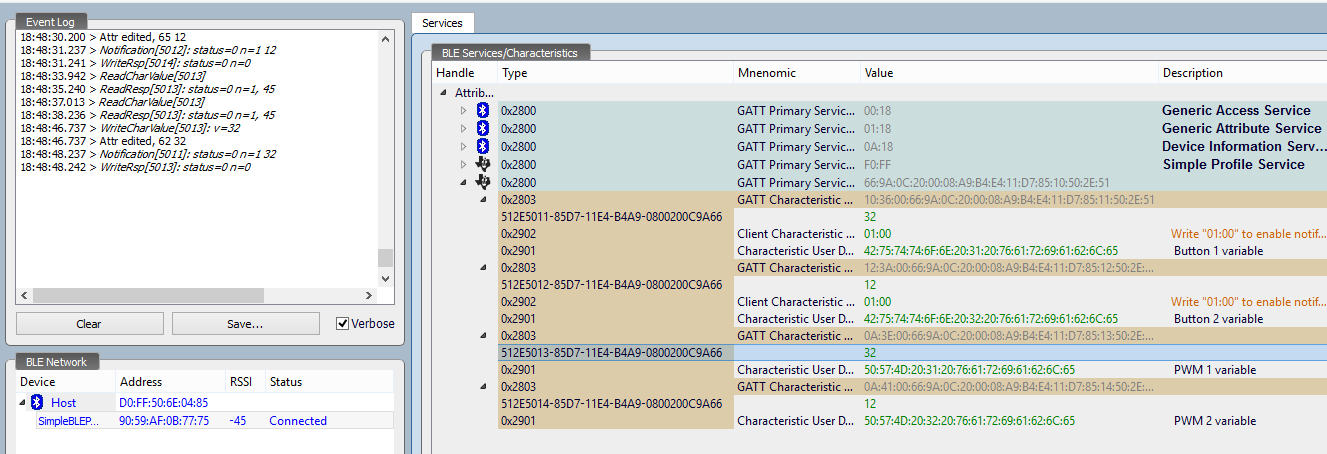Collapse the 0x2803 characteristic above 512E5013 UUID
The image size is (1327, 454).
[x=483, y=335]
